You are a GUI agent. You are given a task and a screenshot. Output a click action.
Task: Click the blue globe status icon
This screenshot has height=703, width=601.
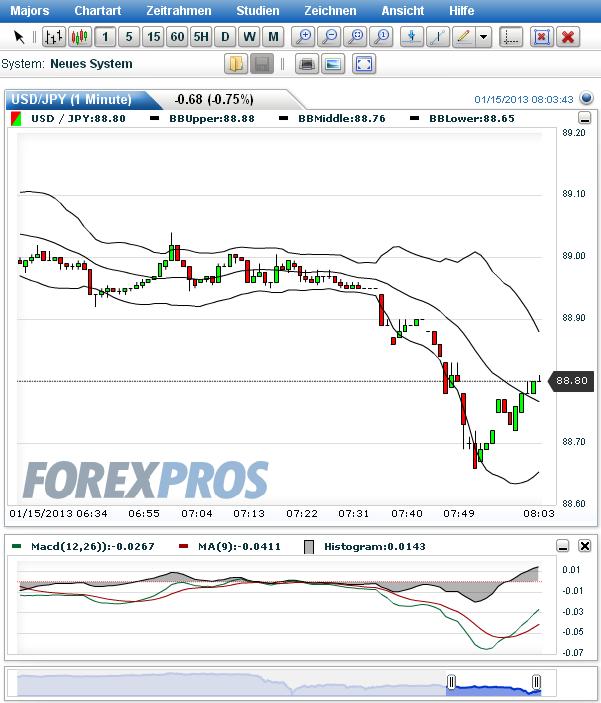pyautogui.click(x=586, y=98)
